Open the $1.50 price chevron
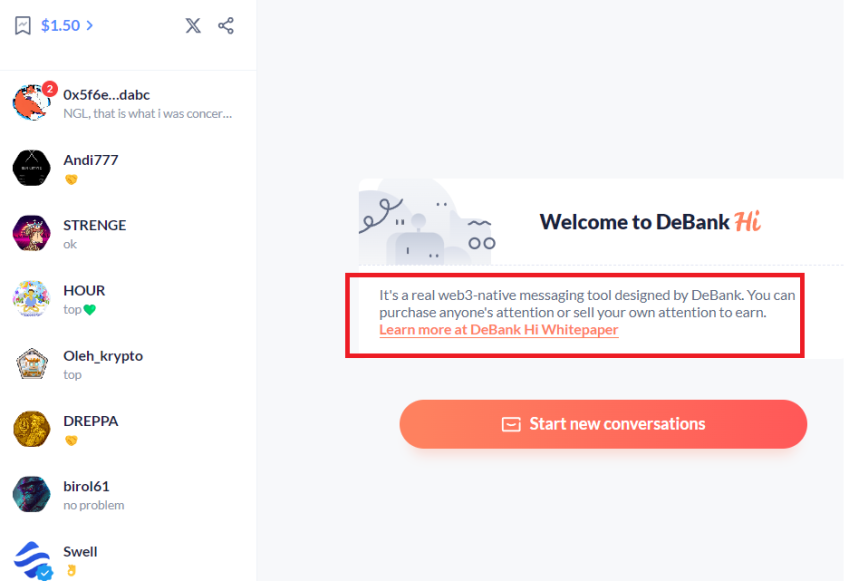 pyautogui.click(x=90, y=25)
